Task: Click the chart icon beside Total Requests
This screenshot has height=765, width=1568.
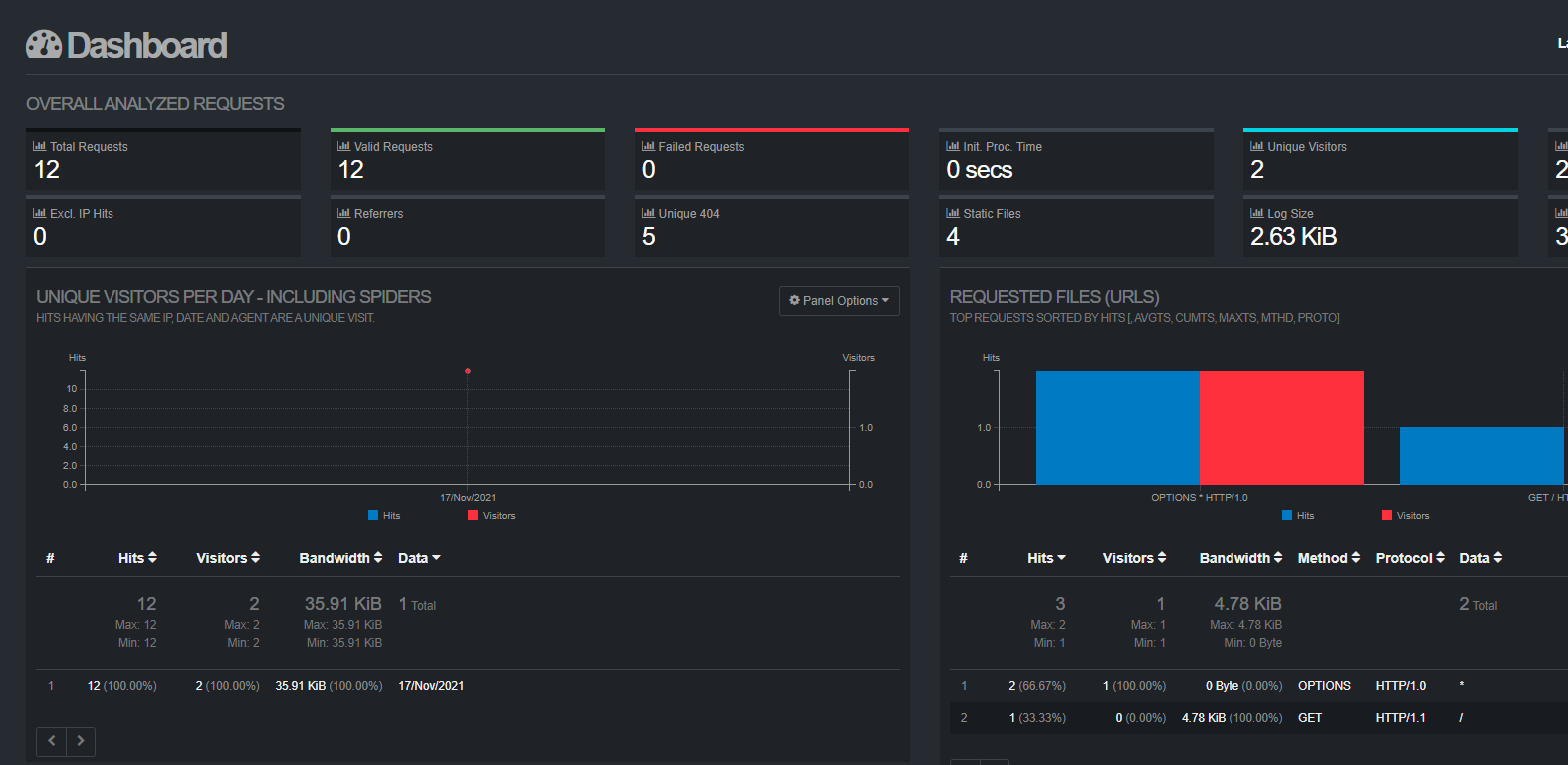Action: (40, 146)
